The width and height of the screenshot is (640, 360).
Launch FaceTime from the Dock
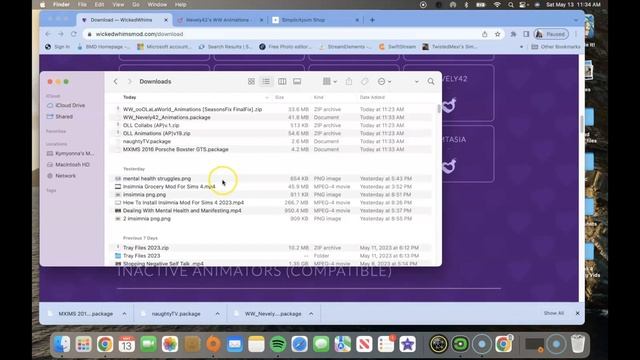click(148, 344)
